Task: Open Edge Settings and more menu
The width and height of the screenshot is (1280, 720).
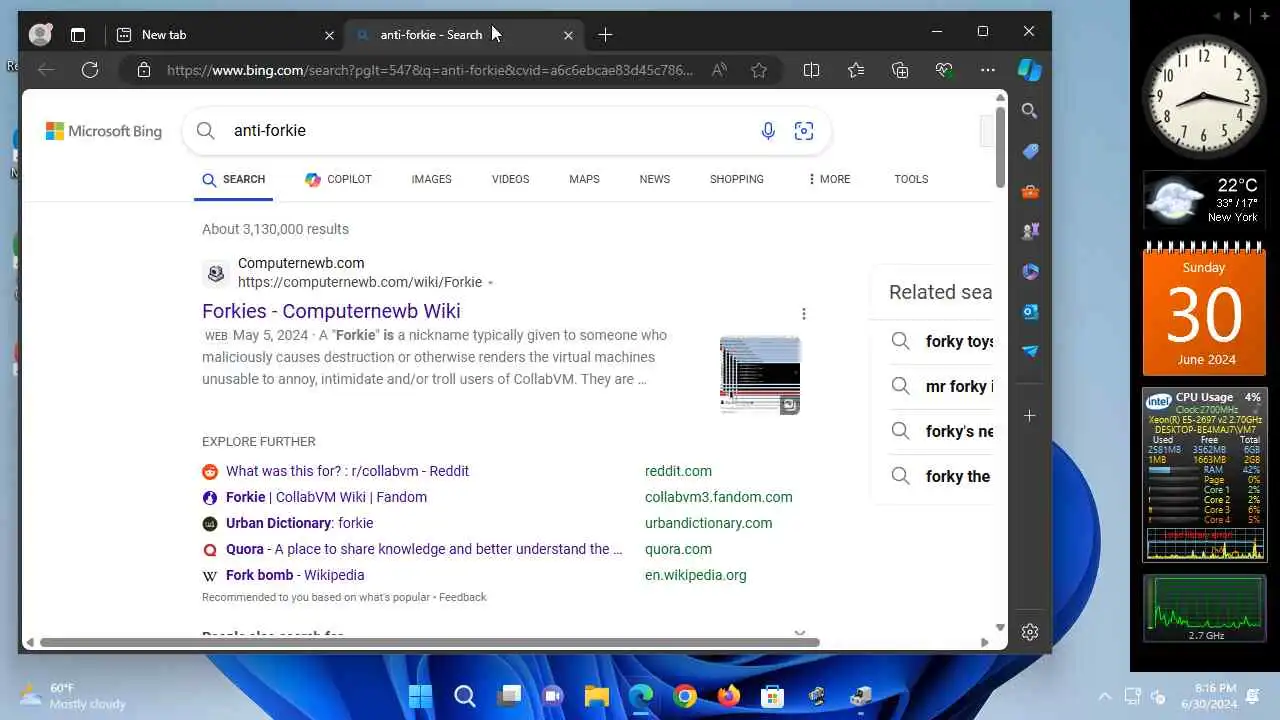Action: 988,70
